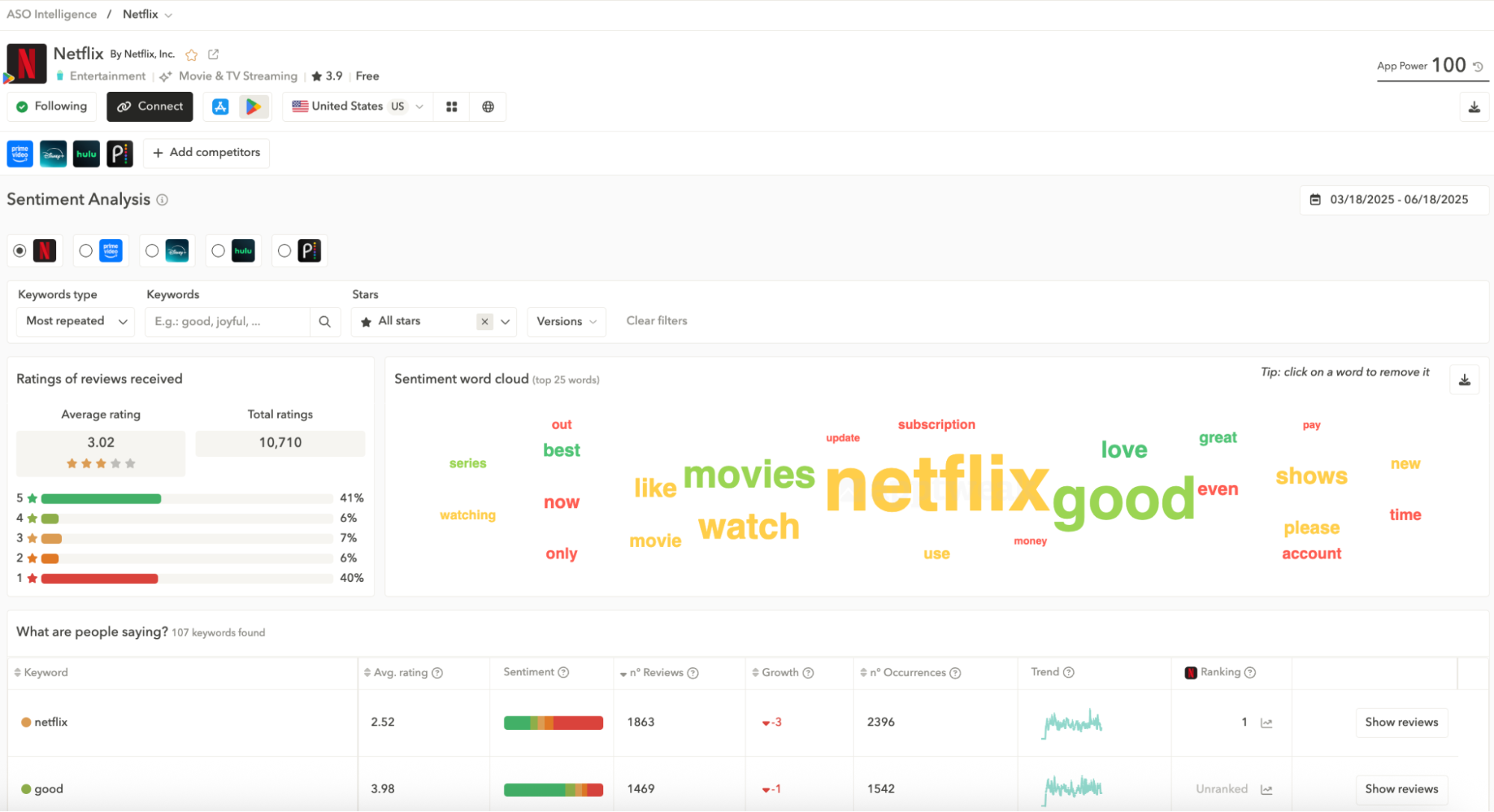Image resolution: width=1494 pixels, height=812 pixels.
Task: Sort by Keyword column
Action: [x=41, y=673]
